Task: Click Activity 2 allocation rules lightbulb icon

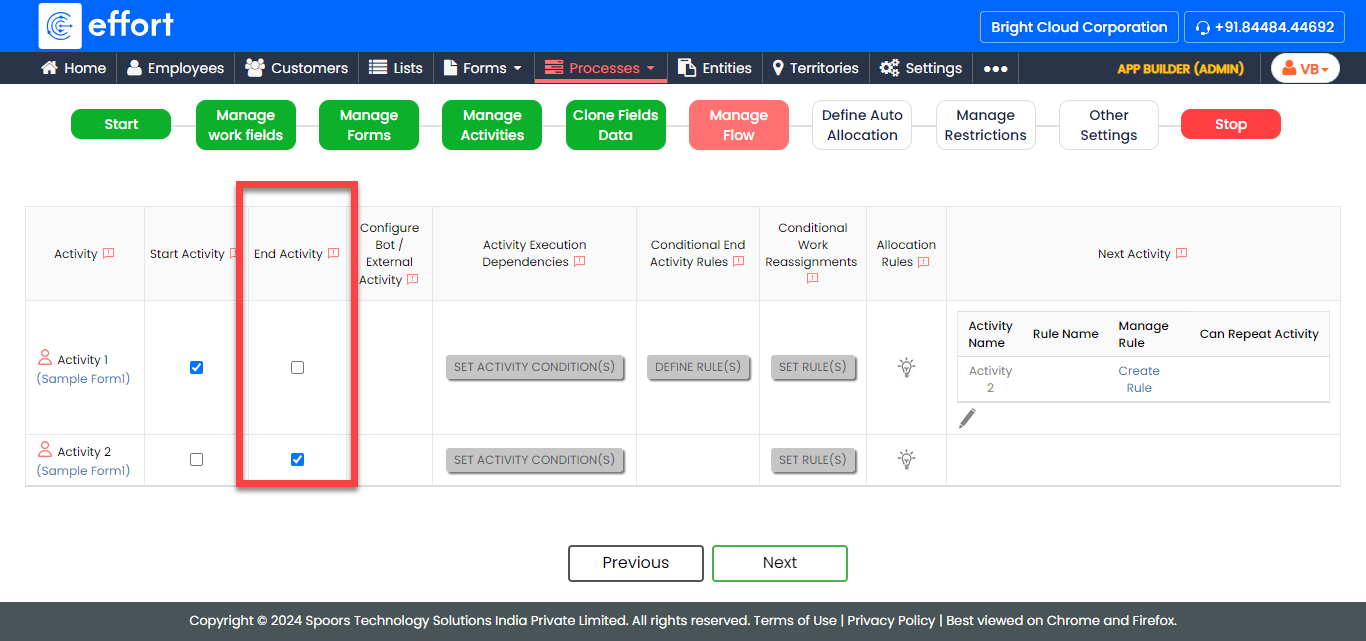Action: click(x=906, y=460)
